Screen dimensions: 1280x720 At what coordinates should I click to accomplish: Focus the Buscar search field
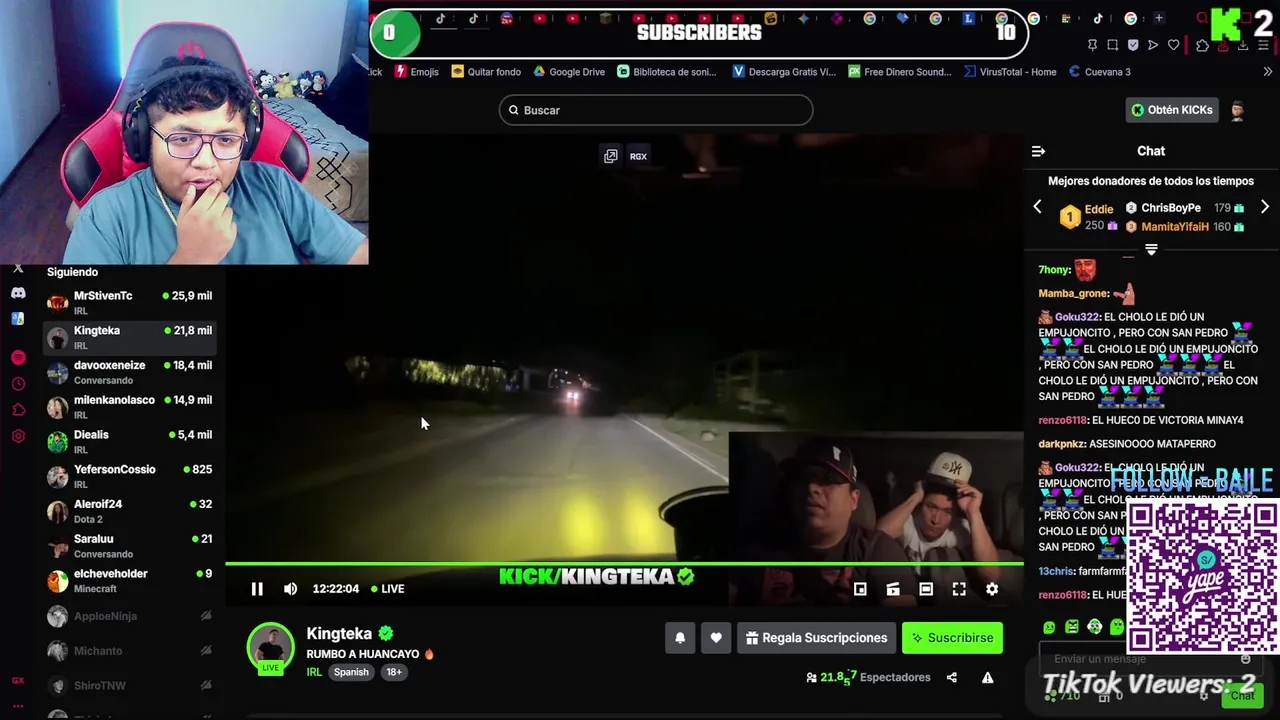(x=656, y=110)
